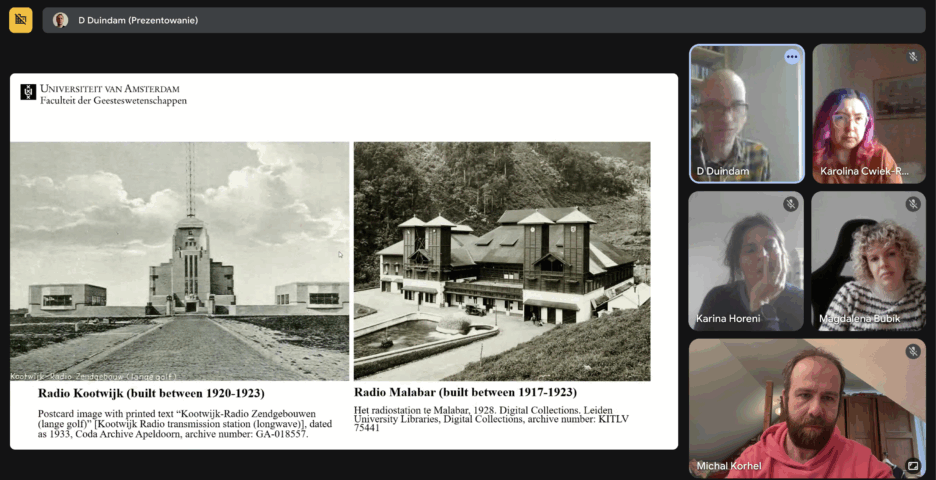Select Magdalena Bubik's video tile
Image resolution: width=936 pixels, height=480 pixels.
pyautogui.click(x=868, y=261)
